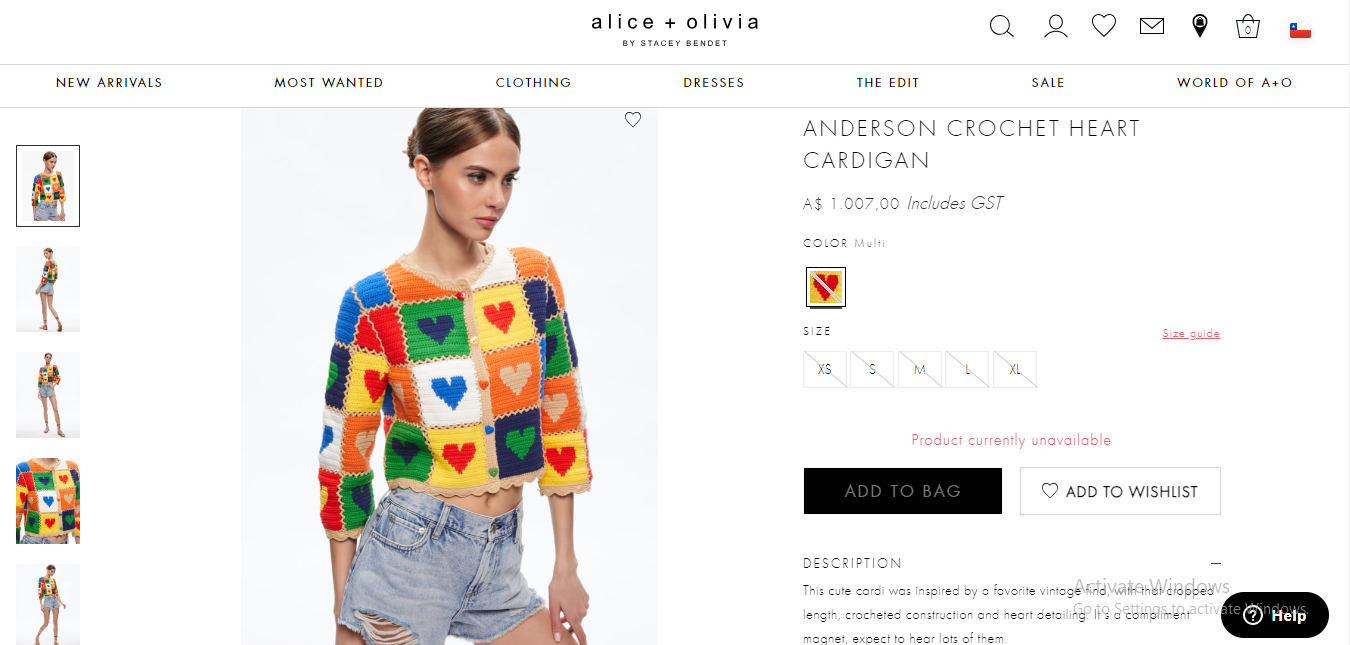1350x645 pixels.
Task: Open the store locator pin icon
Action: tap(1200, 26)
